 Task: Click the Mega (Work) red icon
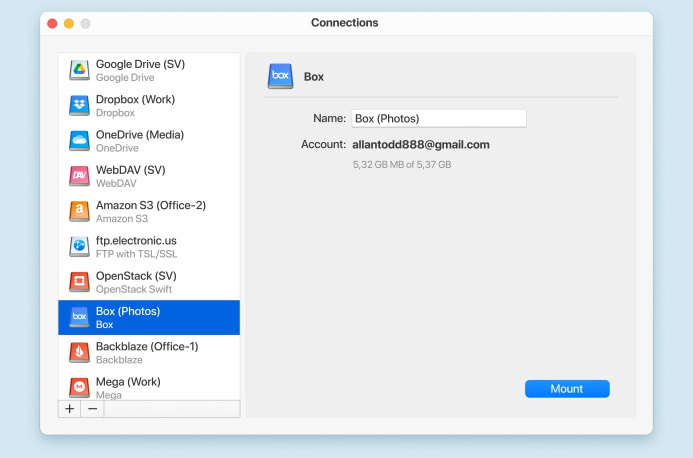(x=80, y=388)
